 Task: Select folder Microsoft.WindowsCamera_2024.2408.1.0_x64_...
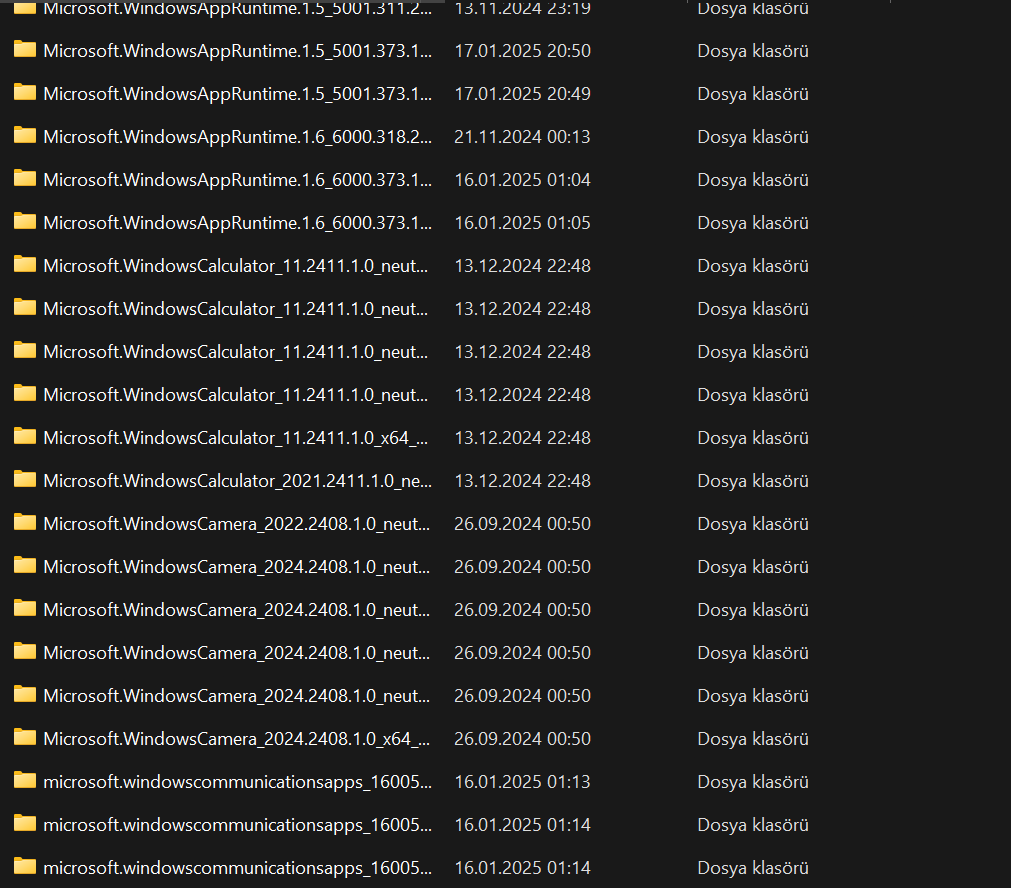[237, 739]
